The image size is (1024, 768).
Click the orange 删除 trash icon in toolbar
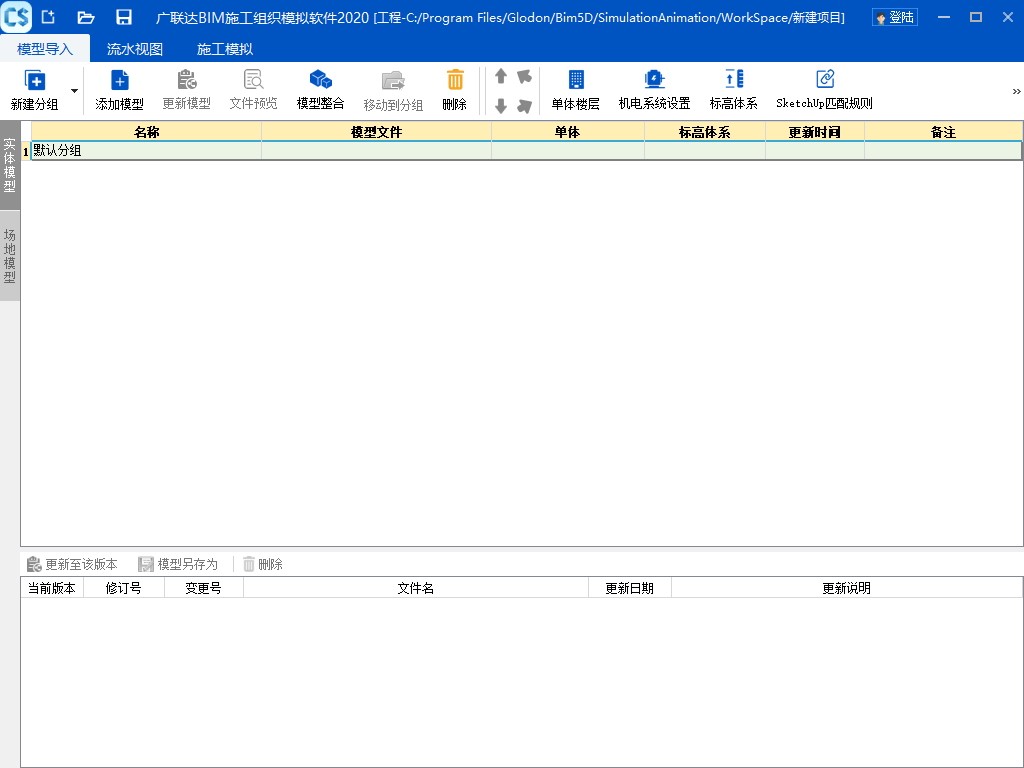[455, 80]
